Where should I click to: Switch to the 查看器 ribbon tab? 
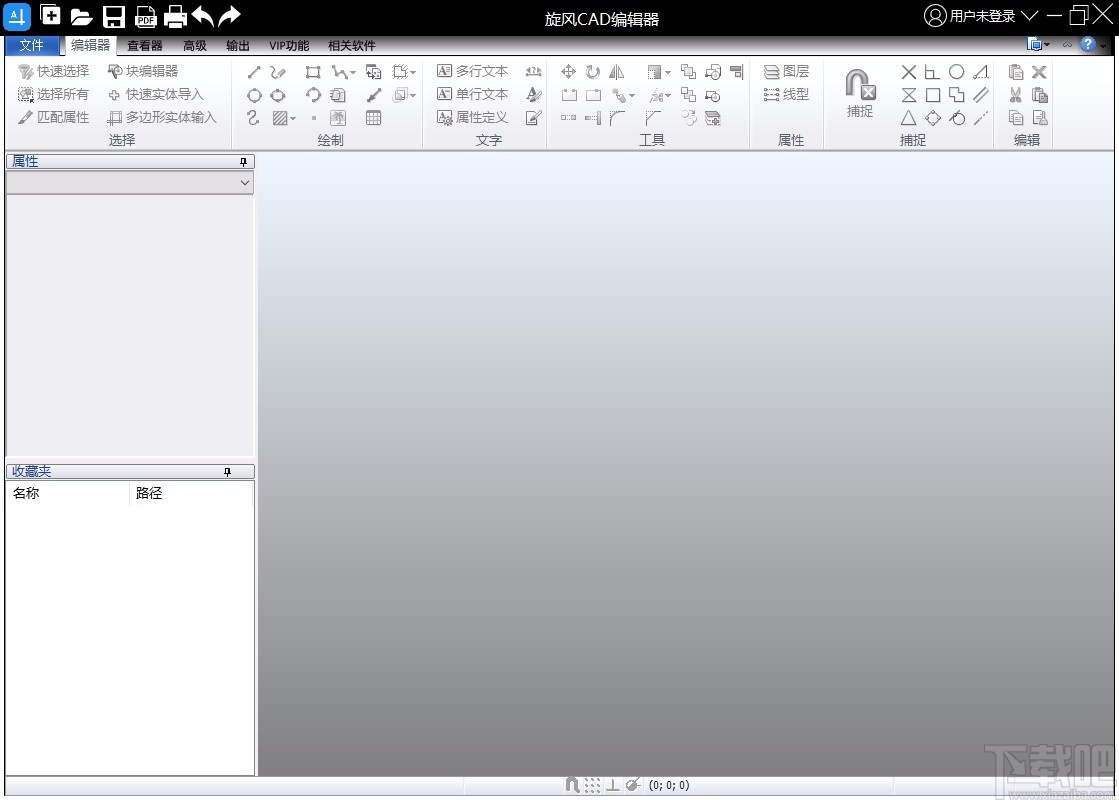(x=145, y=46)
